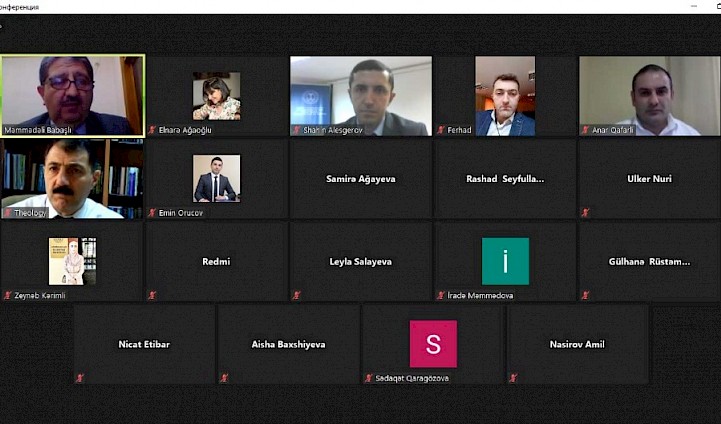This screenshot has width=721, height=424.
Task: Click muted mic icon on Gülhanə Rüstəm tile
Action: (x=585, y=295)
